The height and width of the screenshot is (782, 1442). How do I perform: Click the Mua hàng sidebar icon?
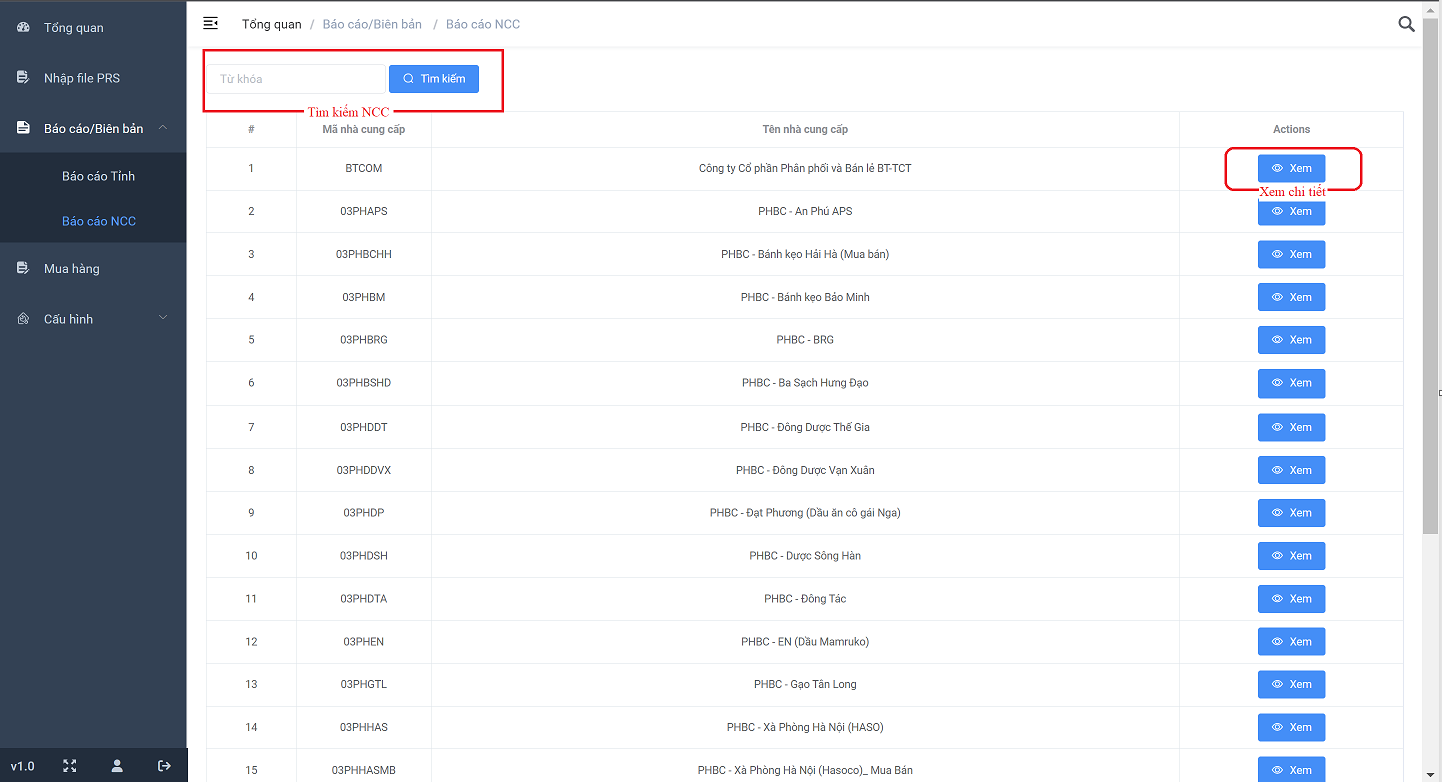pos(23,268)
